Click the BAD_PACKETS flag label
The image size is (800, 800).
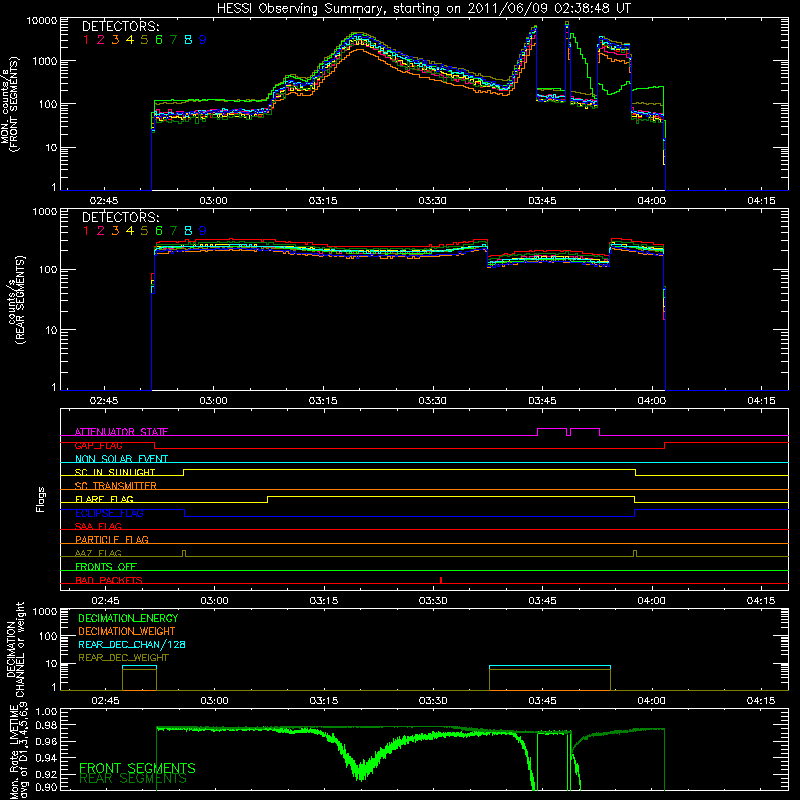point(109,580)
